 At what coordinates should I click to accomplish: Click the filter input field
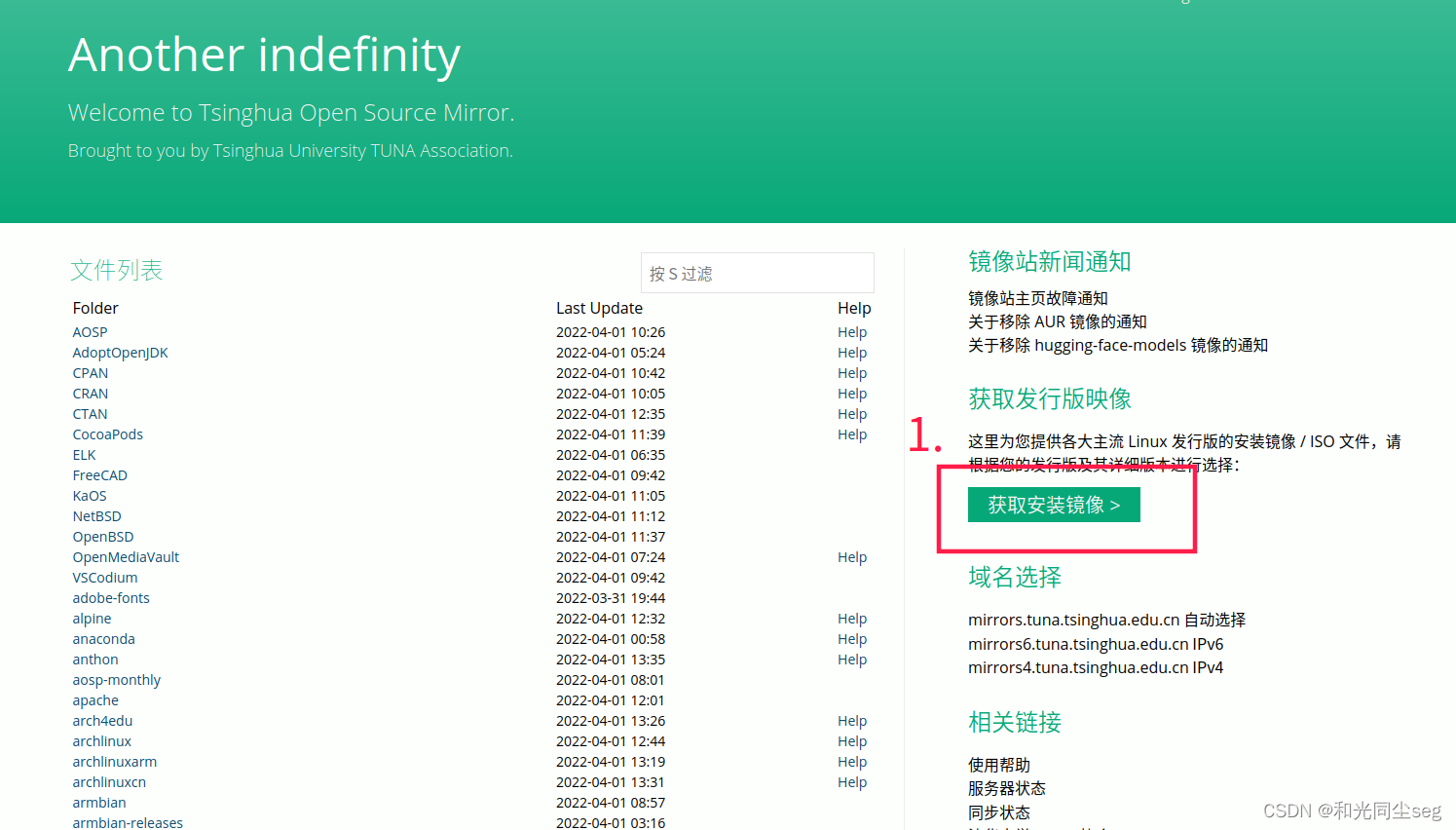click(757, 273)
